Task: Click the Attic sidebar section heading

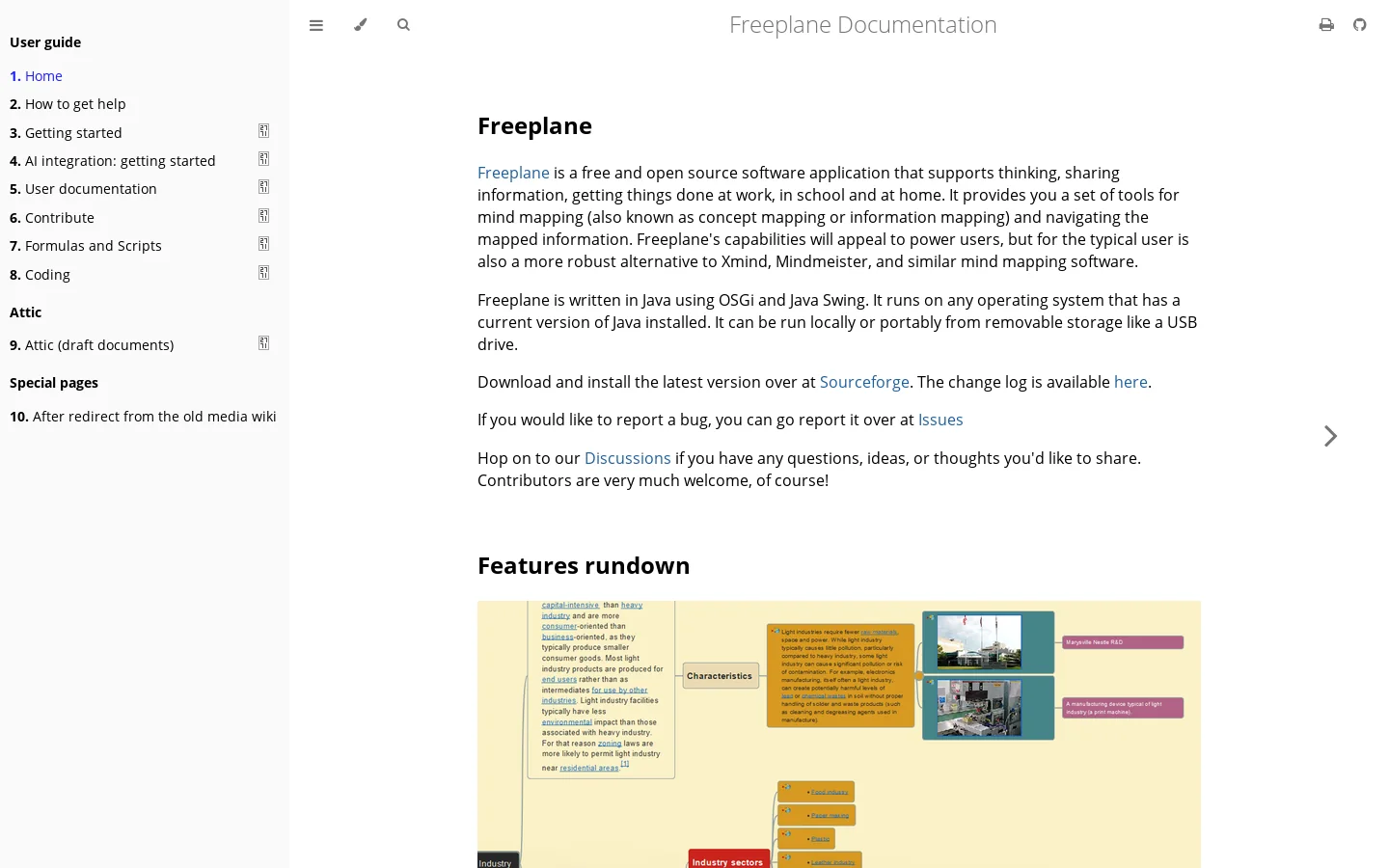Action: [x=25, y=312]
